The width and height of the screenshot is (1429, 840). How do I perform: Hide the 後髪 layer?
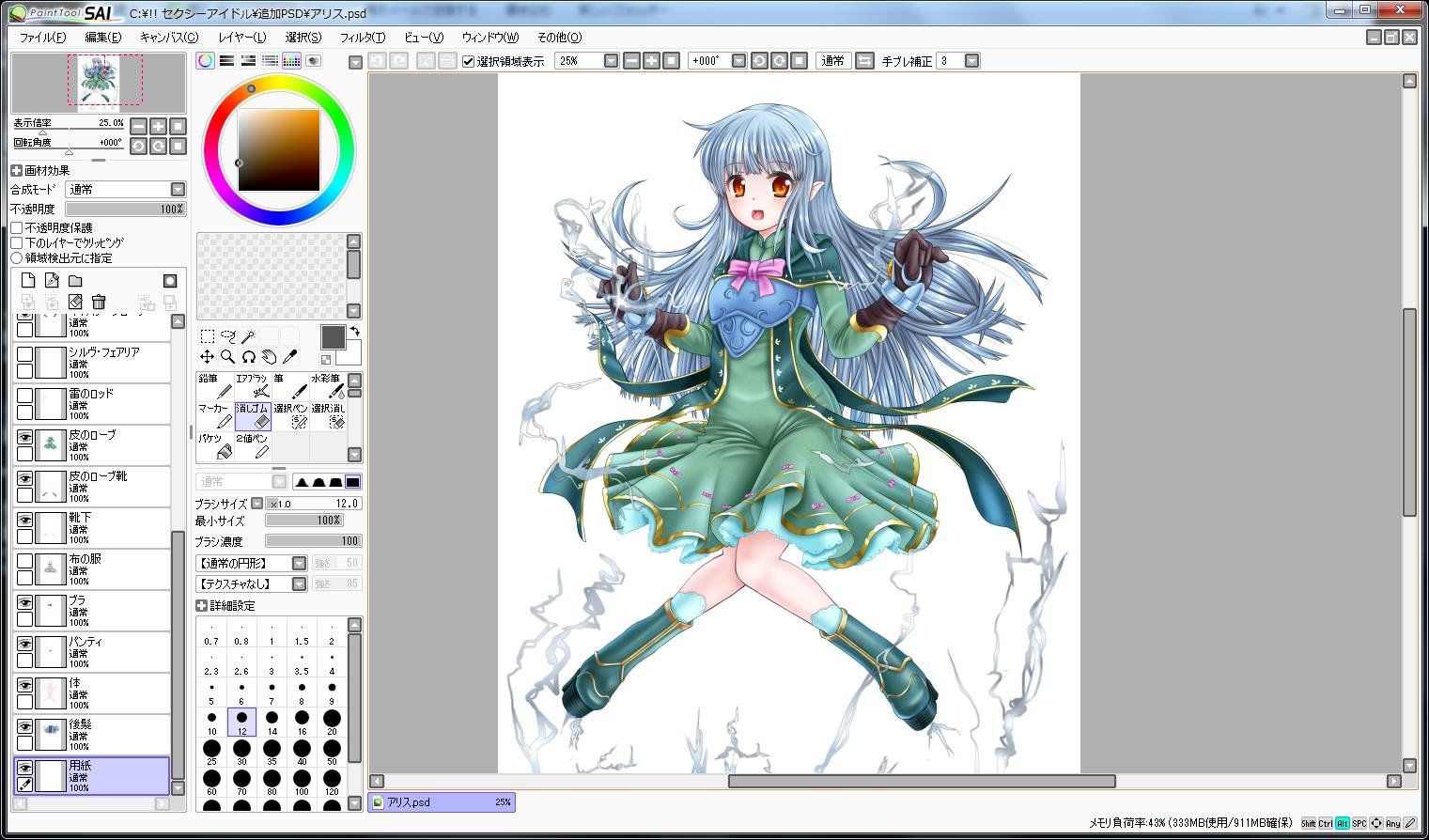pos(24,726)
